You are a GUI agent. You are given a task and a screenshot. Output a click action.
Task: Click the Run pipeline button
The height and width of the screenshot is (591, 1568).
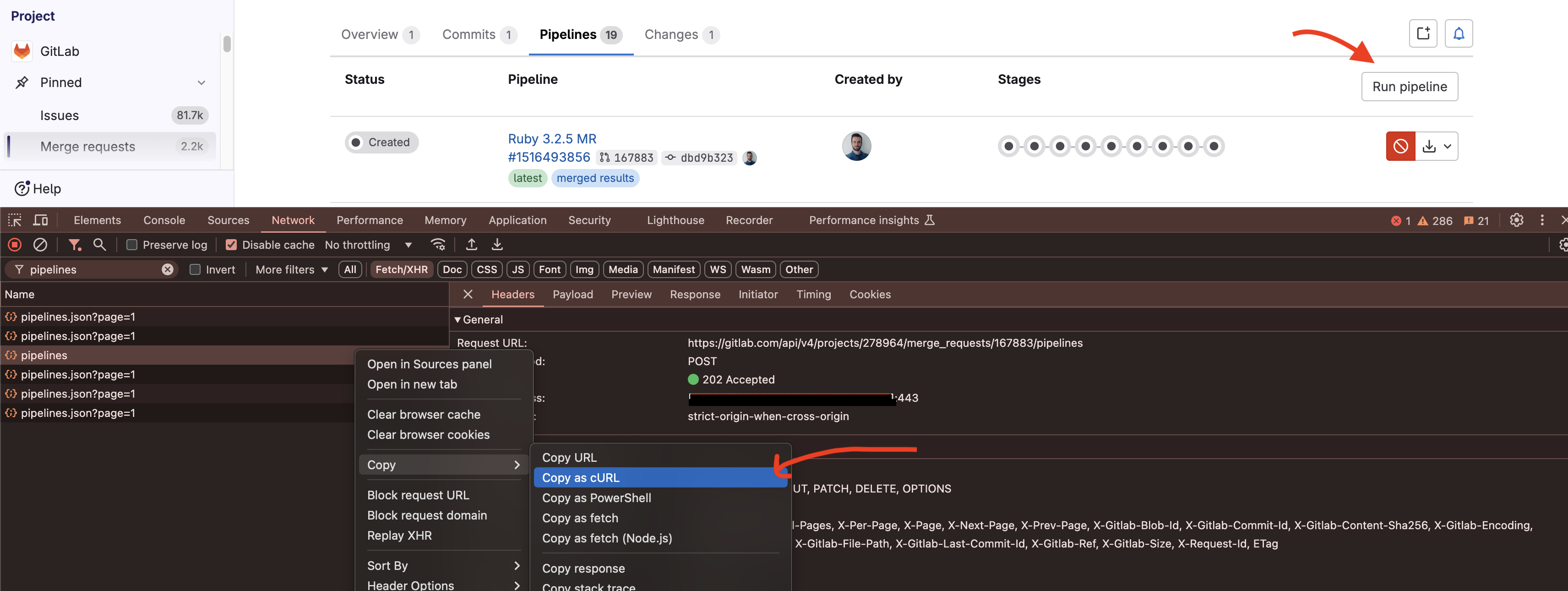(x=1409, y=87)
